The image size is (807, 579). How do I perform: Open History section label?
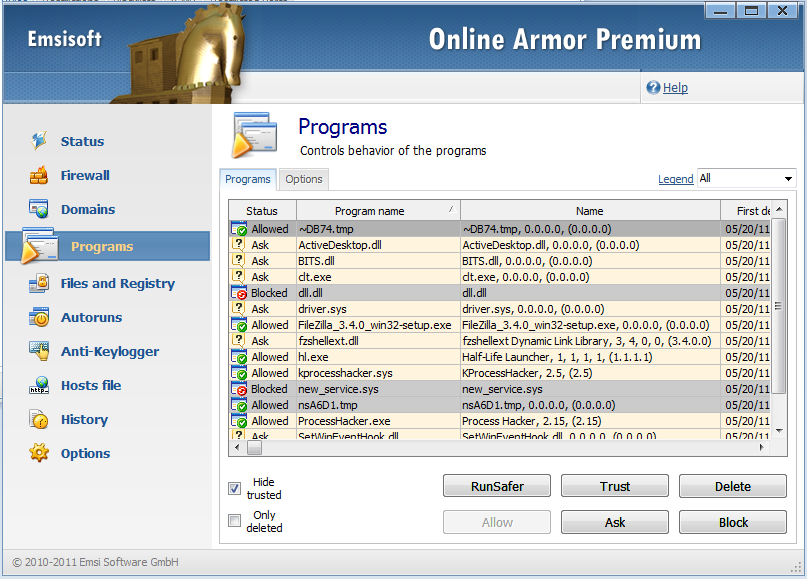pyautogui.click(x=84, y=419)
